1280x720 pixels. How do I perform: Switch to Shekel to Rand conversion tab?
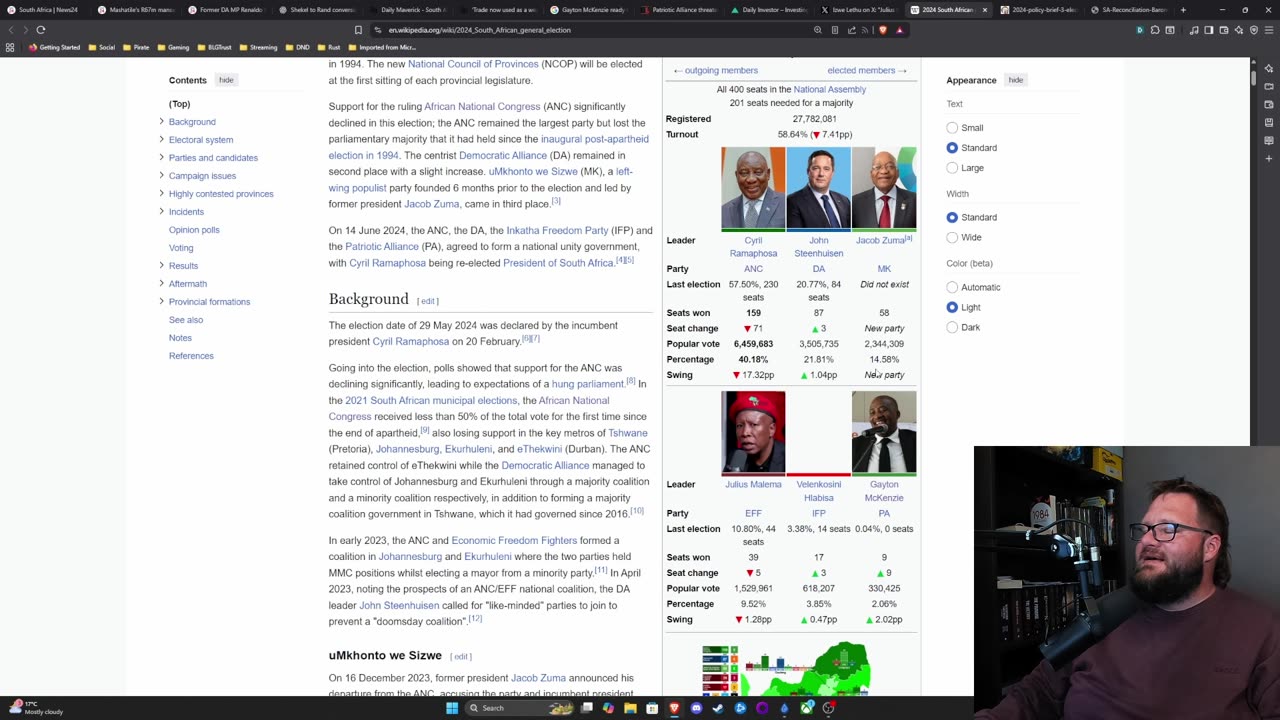[x=318, y=10]
